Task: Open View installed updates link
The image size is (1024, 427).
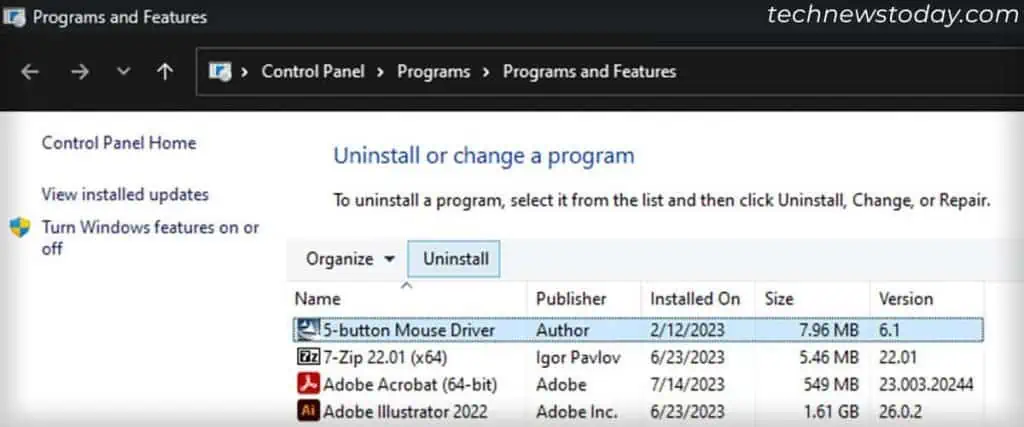Action: point(125,194)
